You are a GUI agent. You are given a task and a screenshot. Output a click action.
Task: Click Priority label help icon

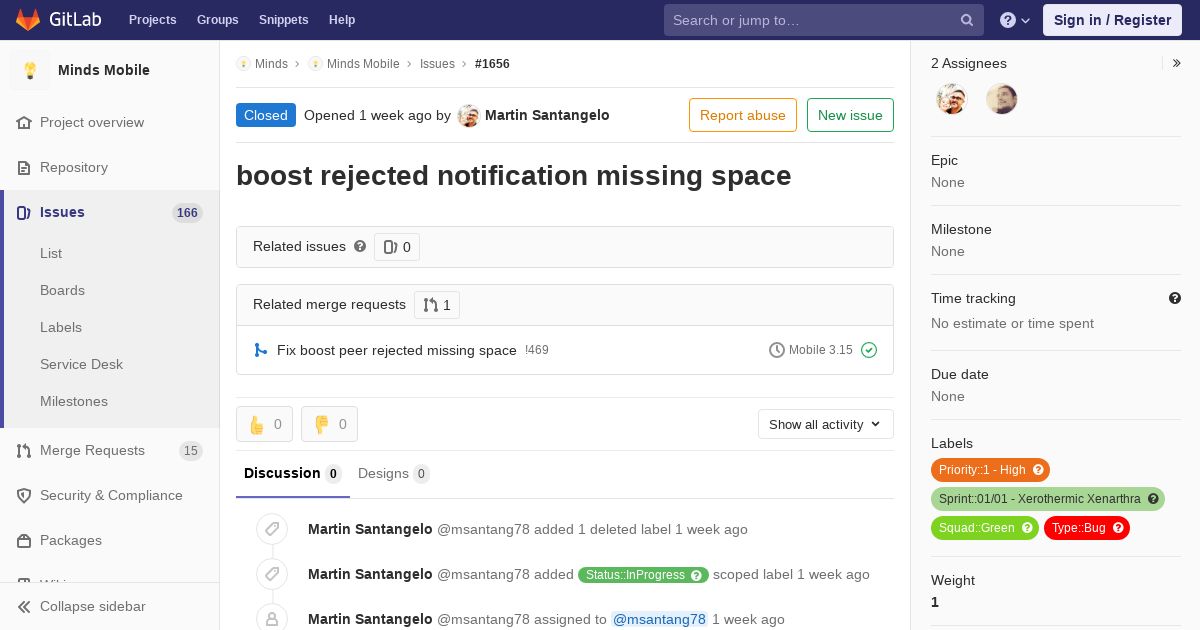(1039, 470)
